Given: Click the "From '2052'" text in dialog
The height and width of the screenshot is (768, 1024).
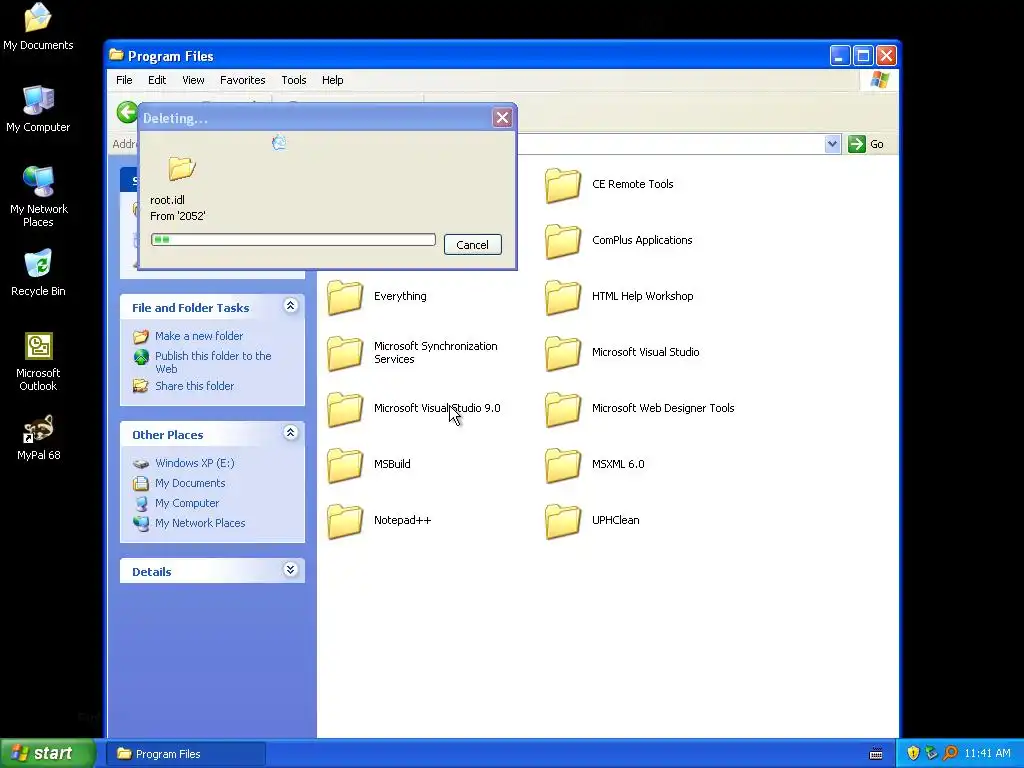Looking at the screenshot, I should tap(178, 216).
